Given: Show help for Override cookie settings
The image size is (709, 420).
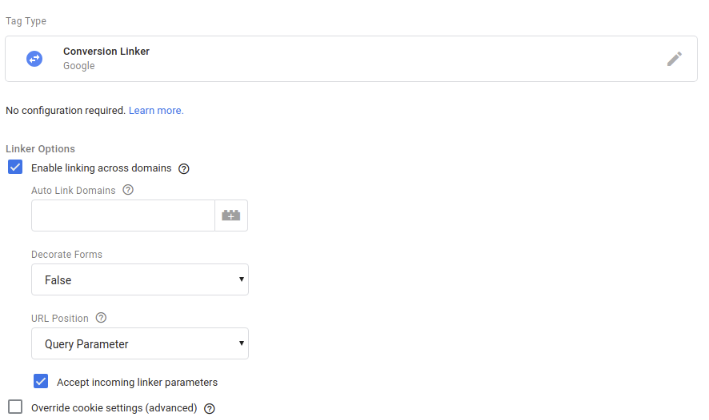Looking at the screenshot, I should click(209, 408).
